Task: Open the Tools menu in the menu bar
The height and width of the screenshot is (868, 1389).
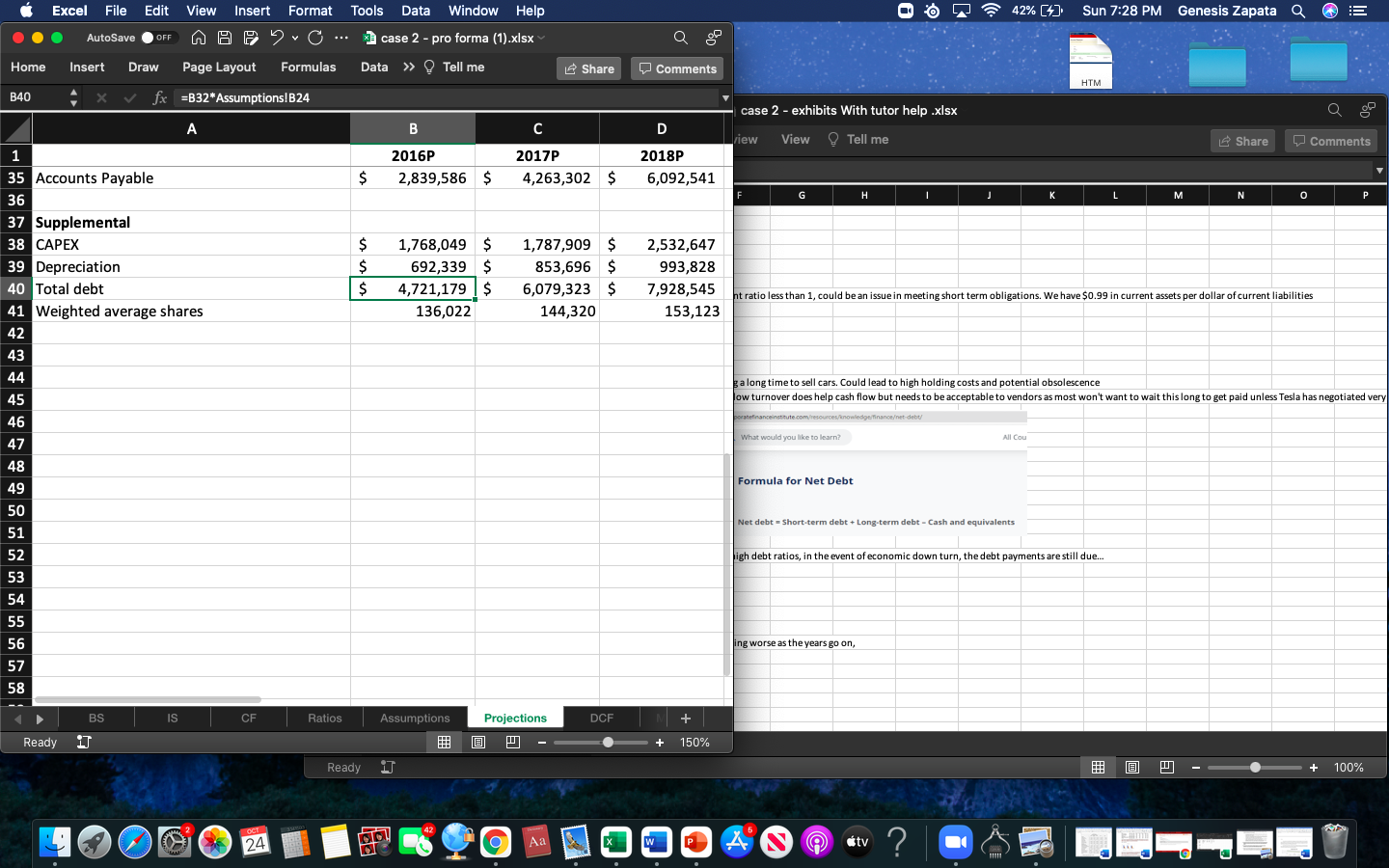Action: [x=367, y=11]
